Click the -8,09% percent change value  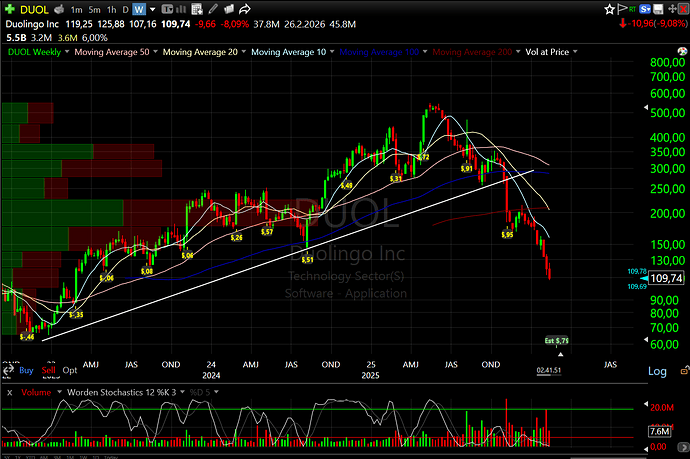pos(235,24)
